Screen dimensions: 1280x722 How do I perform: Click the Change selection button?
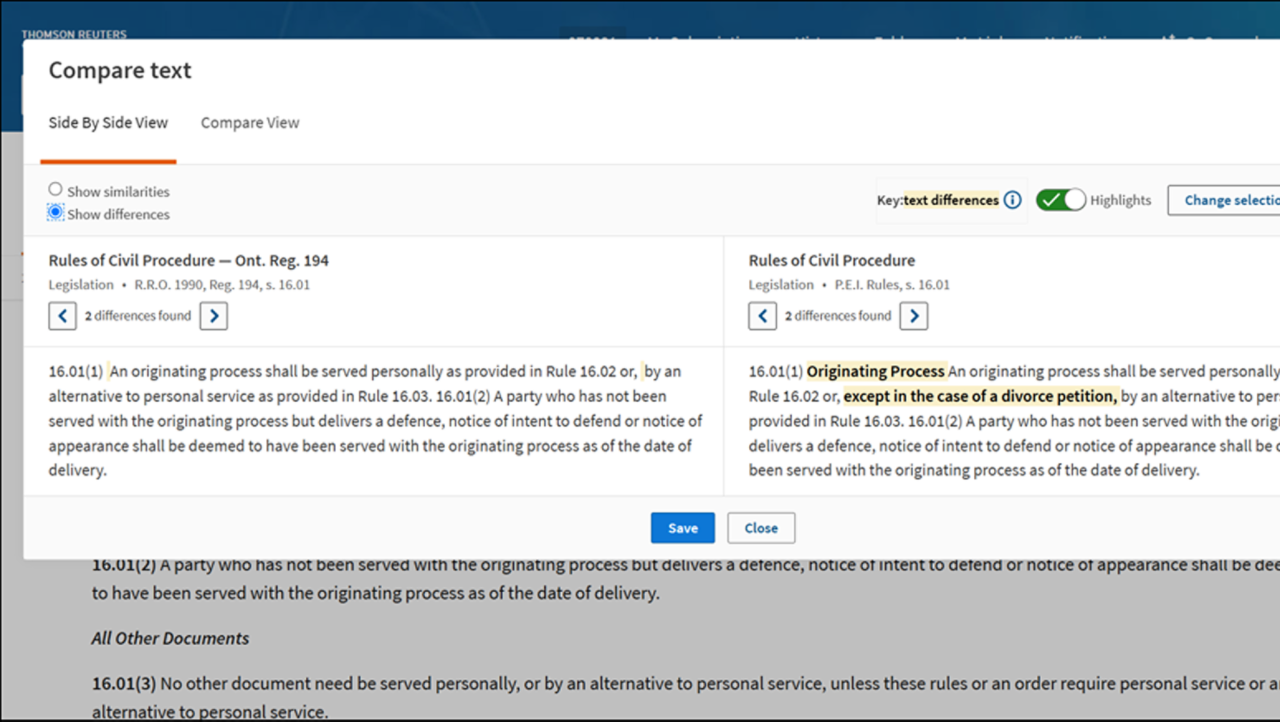(1230, 200)
